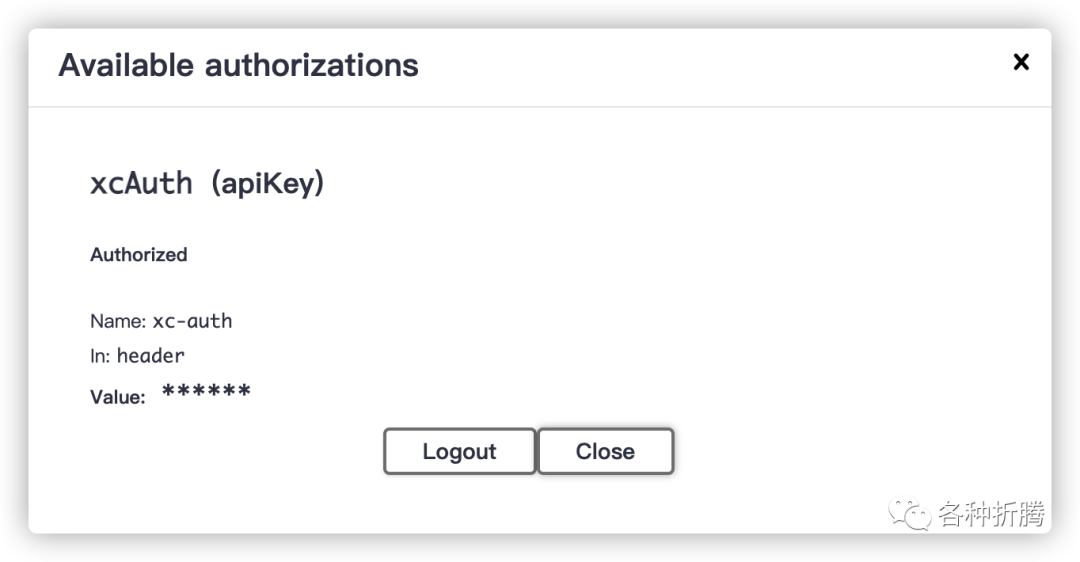The width and height of the screenshot is (1080, 562).
Task: Click the dark backdrop left of the modal
Action: point(13,280)
